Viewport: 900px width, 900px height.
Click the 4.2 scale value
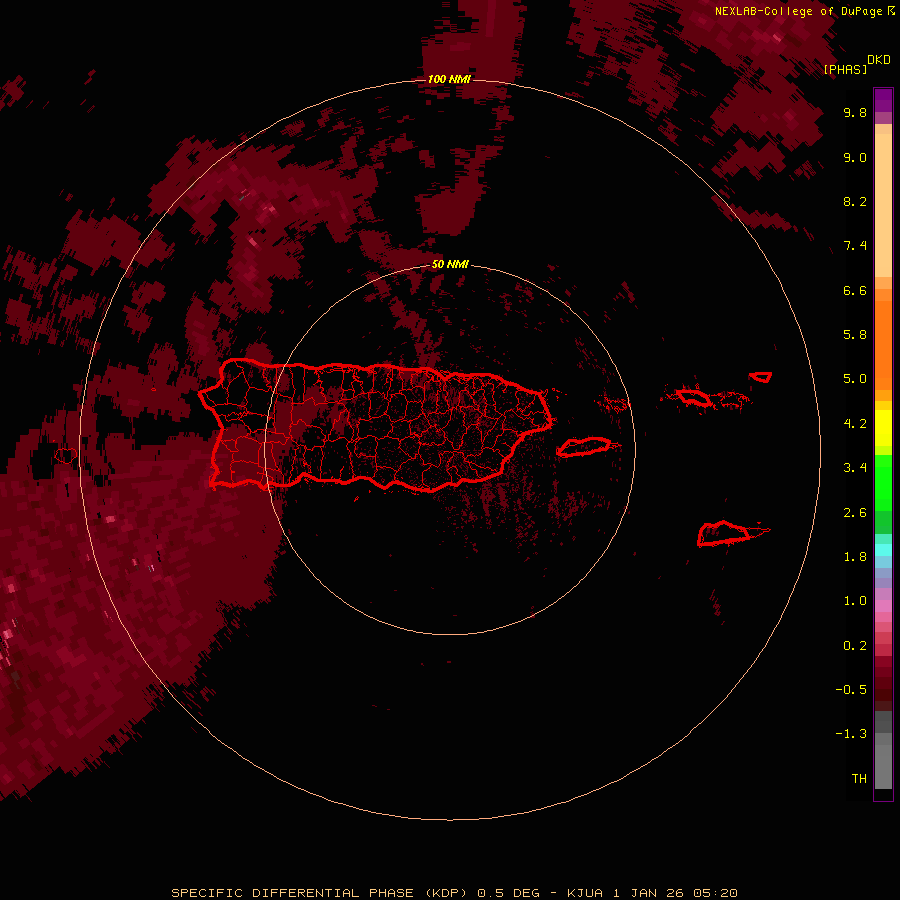(855, 424)
